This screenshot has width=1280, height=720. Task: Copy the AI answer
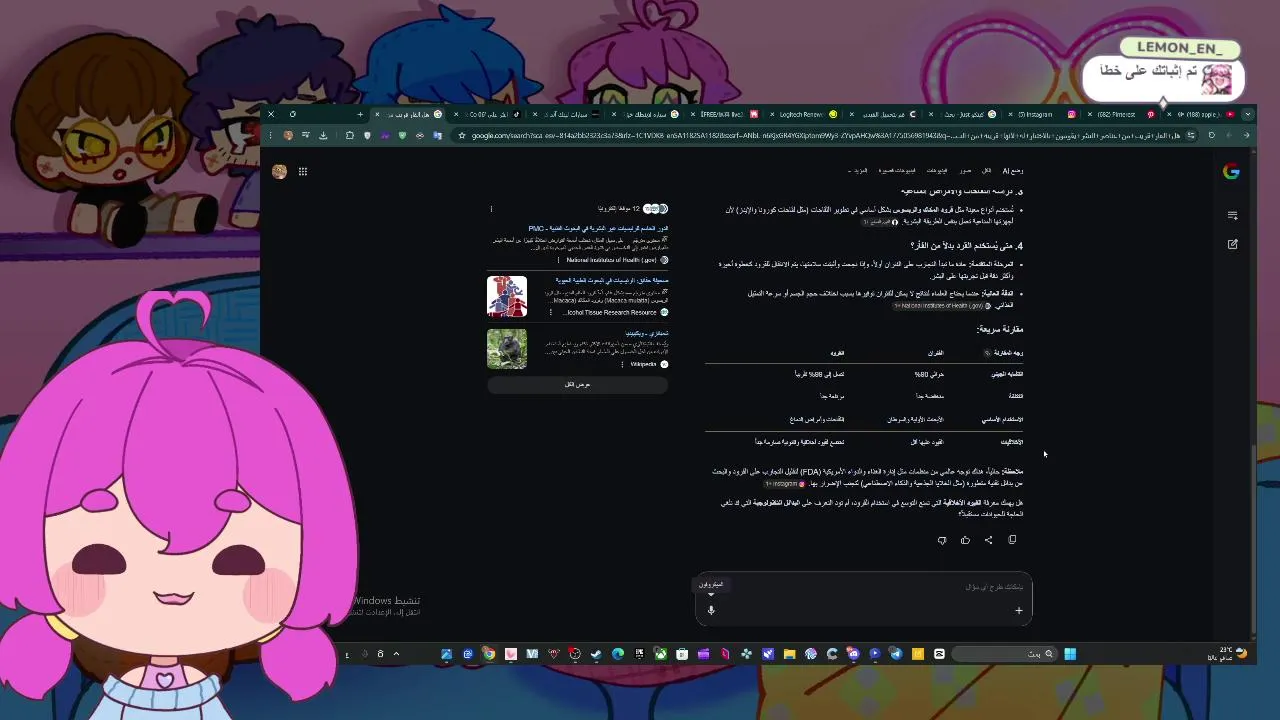[x=1012, y=540]
